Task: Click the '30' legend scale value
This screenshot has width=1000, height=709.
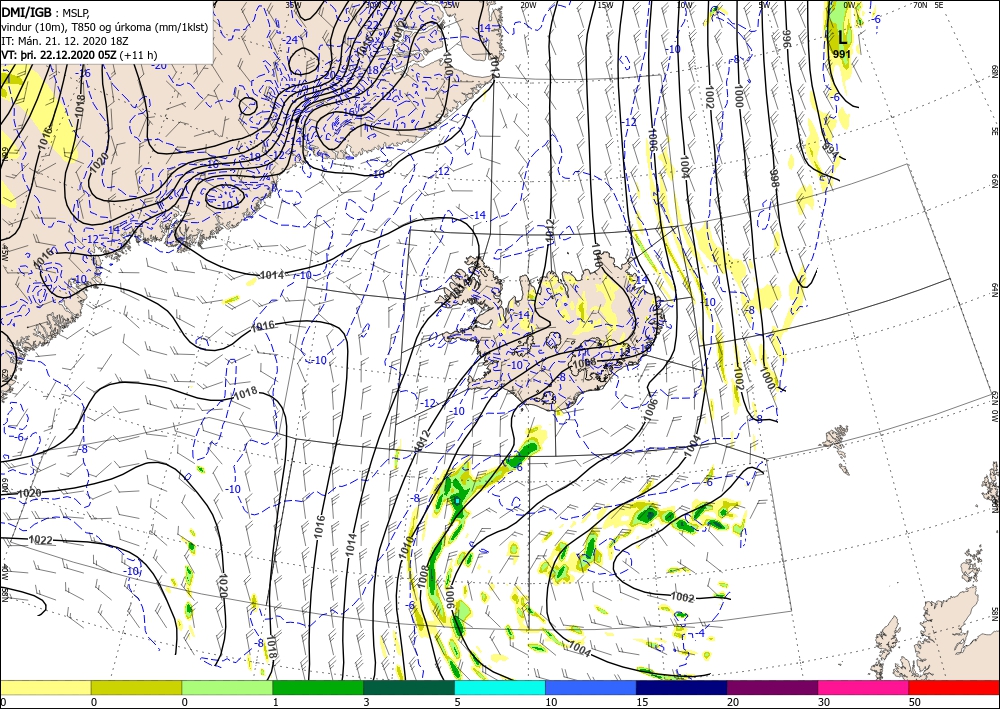Action: [x=824, y=702]
